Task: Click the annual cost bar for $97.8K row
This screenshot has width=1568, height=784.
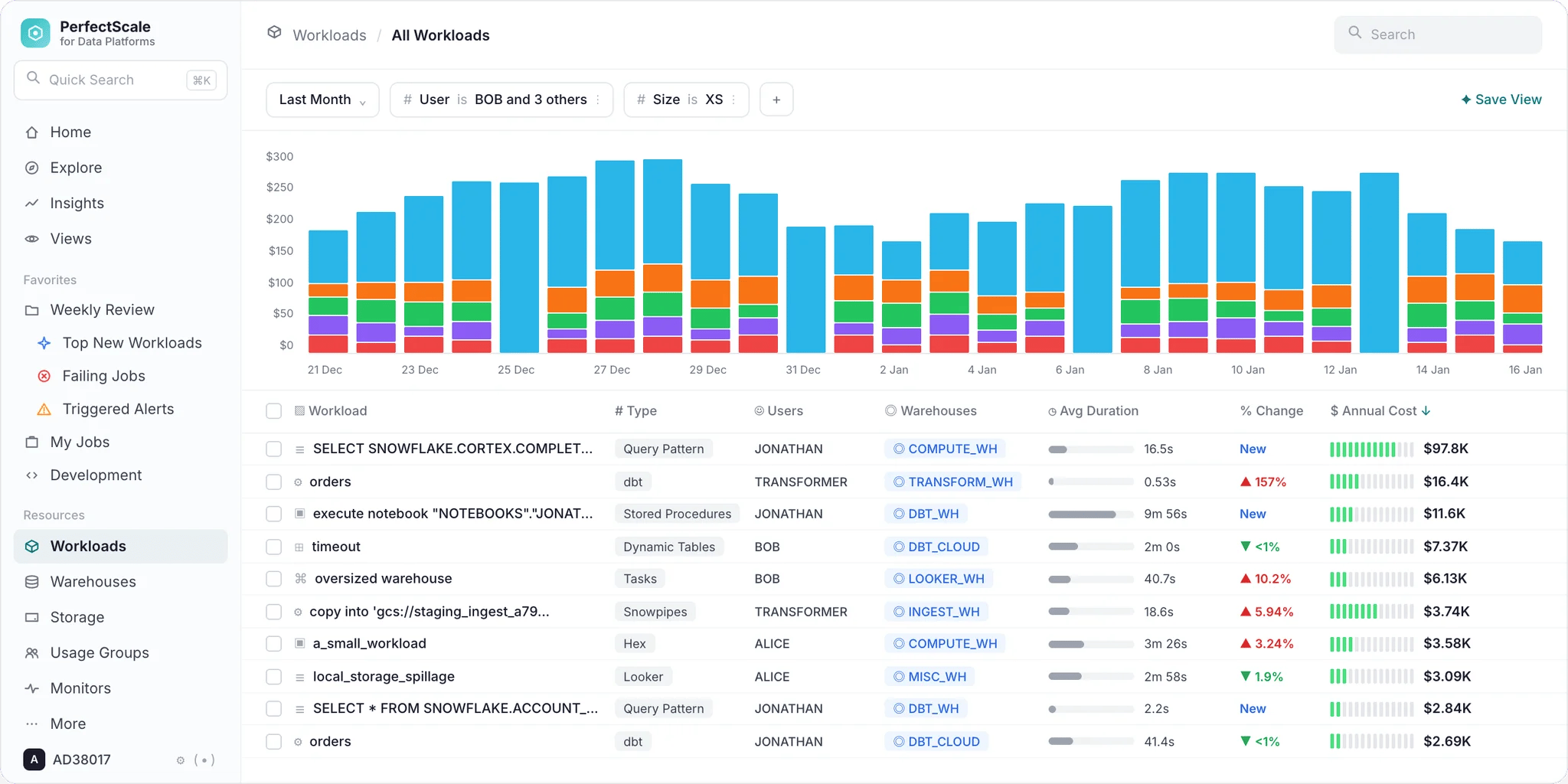Action: click(1371, 449)
